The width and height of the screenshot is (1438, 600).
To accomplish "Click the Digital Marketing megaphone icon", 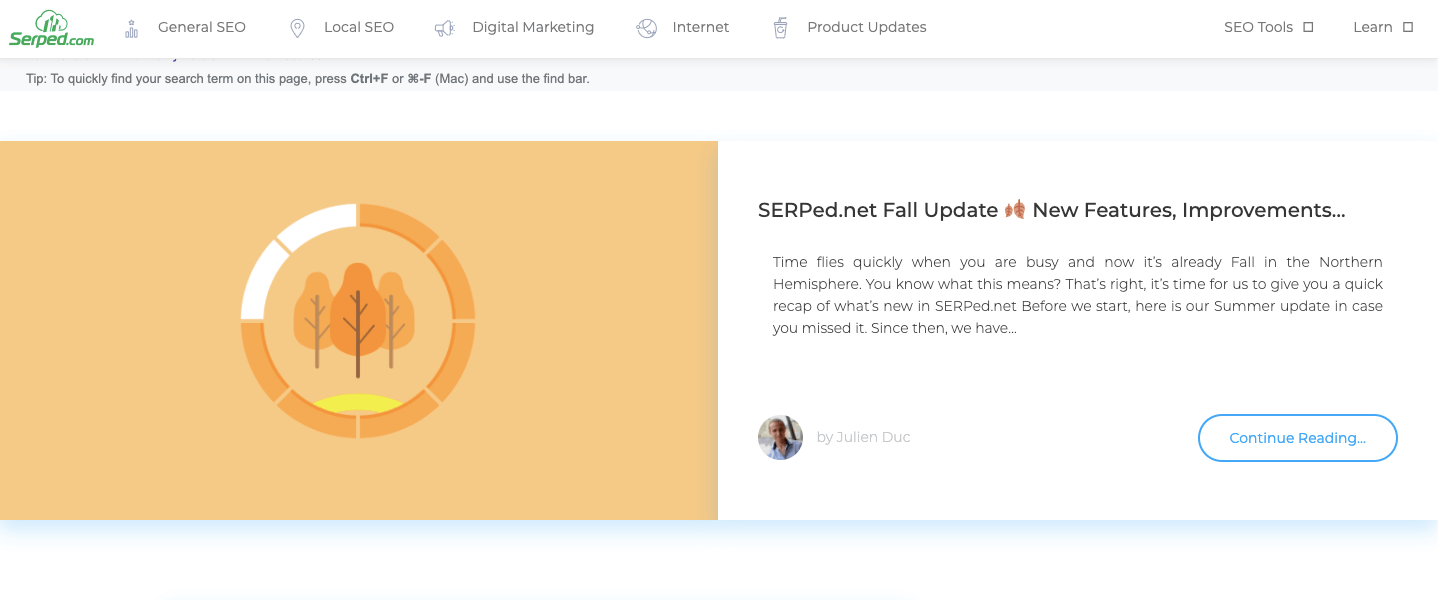I will click(444, 28).
